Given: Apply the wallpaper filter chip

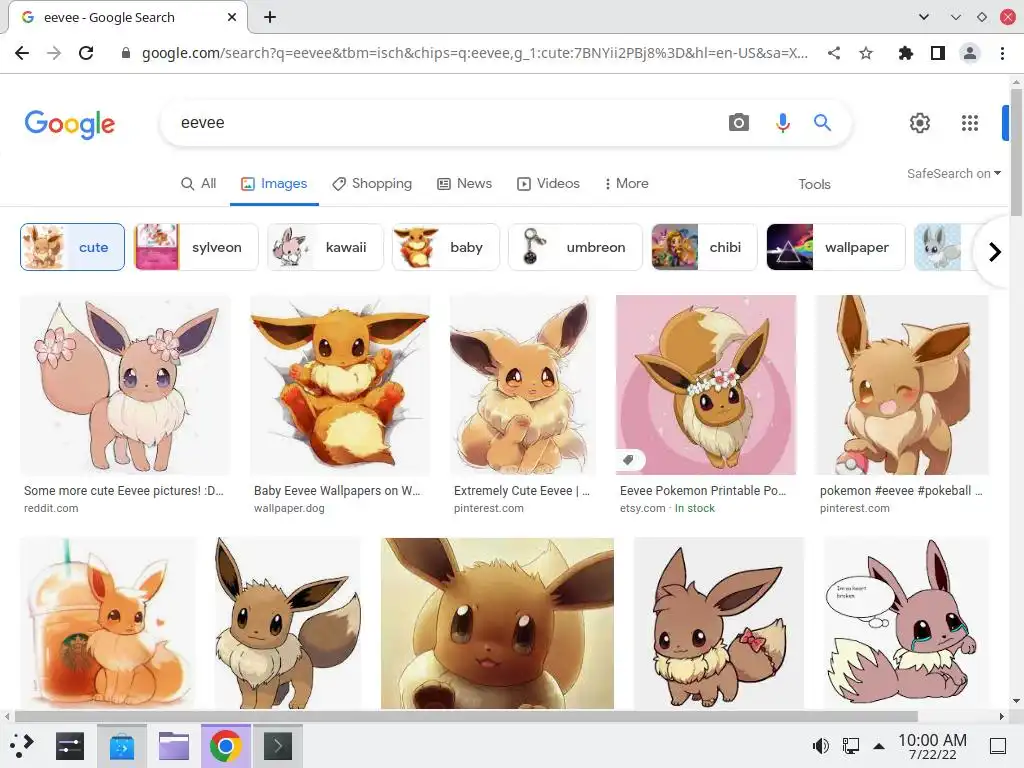Looking at the screenshot, I should pyautogui.click(x=836, y=247).
